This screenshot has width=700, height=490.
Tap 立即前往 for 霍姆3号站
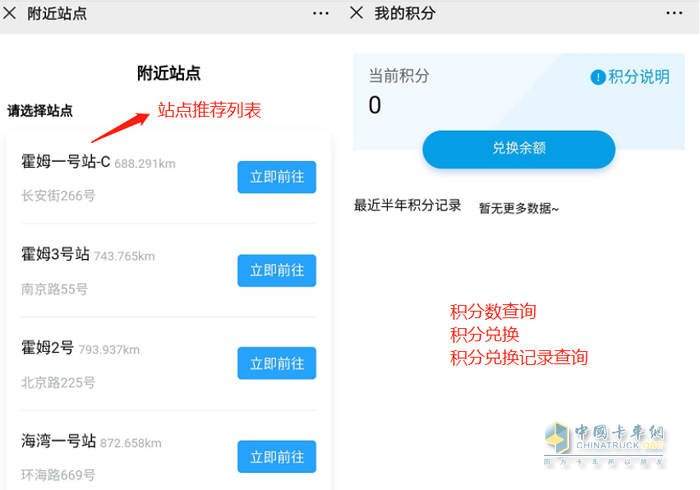[276, 270]
